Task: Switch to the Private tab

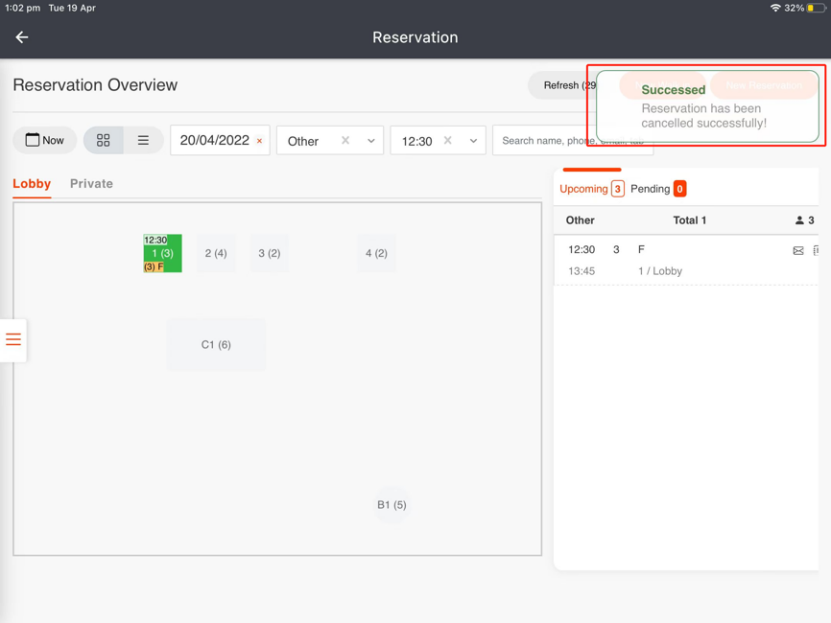Action: (x=91, y=184)
